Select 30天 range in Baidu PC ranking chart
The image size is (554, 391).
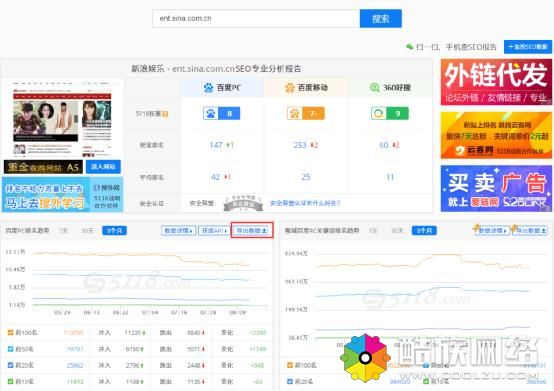(87, 231)
